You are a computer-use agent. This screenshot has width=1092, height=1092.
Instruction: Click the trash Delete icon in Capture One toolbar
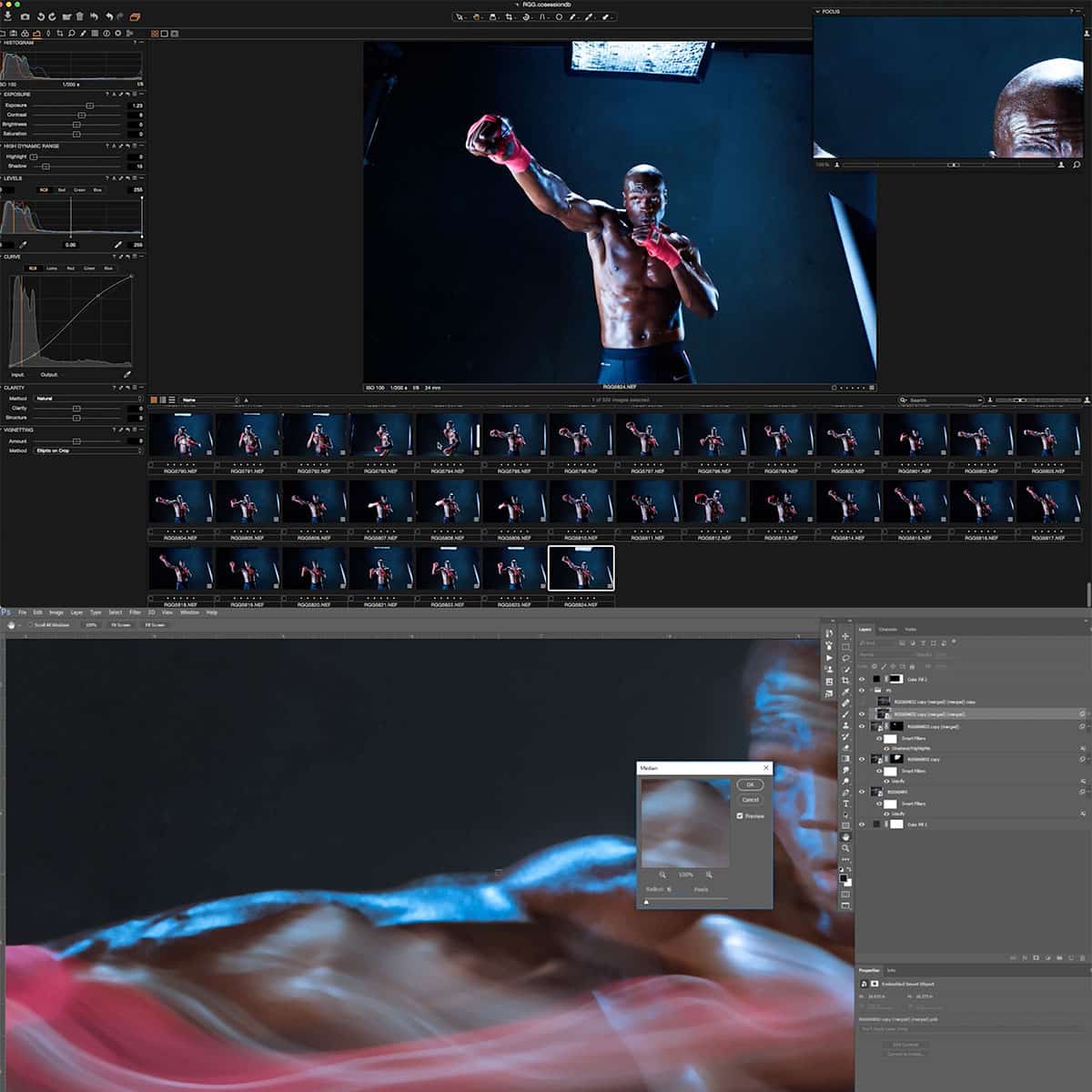pyautogui.click(x=79, y=16)
